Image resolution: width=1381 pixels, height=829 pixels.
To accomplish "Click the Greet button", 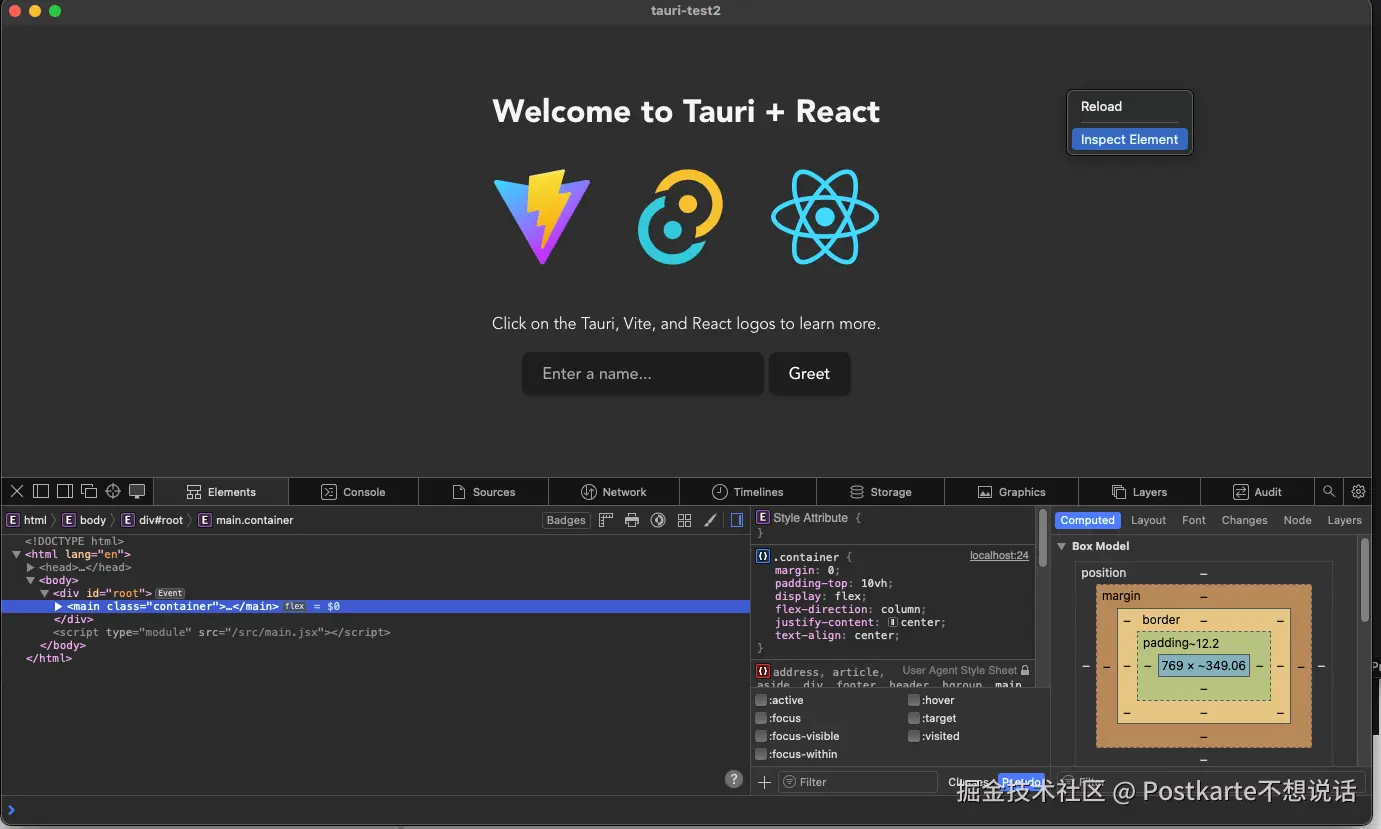I will [809, 373].
